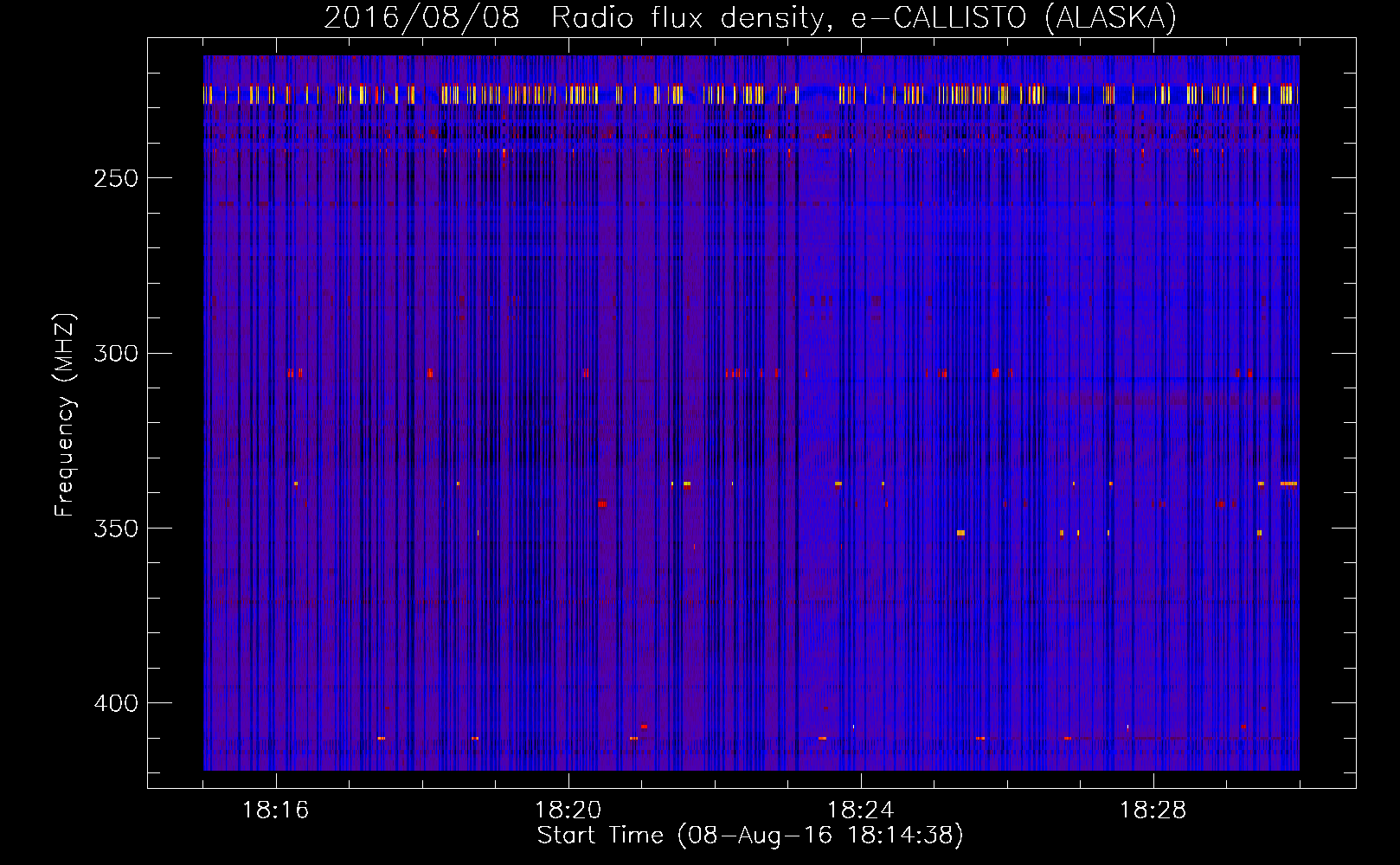Click the 18:16 time axis label
Screen dimensions: 1400x865
[x=275, y=811]
